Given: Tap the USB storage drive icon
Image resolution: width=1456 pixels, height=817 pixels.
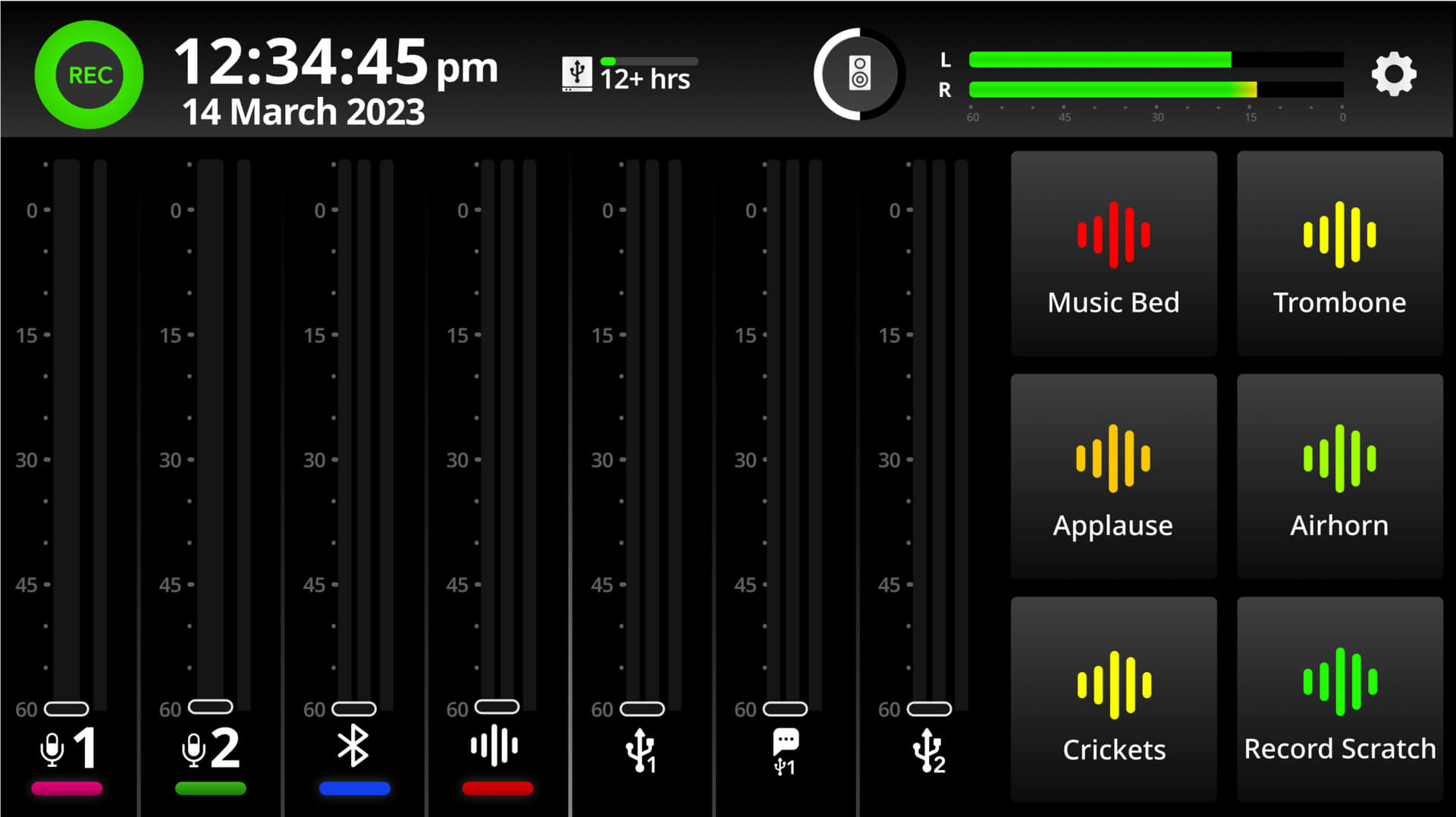Looking at the screenshot, I should coord(576,74).
